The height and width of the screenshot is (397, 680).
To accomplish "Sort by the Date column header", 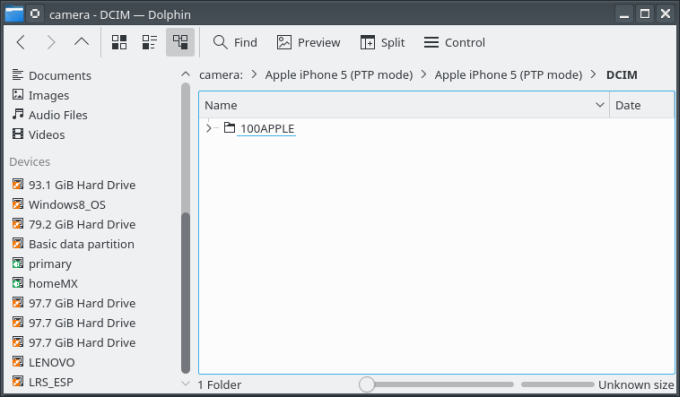I will [x=642, y=105].
